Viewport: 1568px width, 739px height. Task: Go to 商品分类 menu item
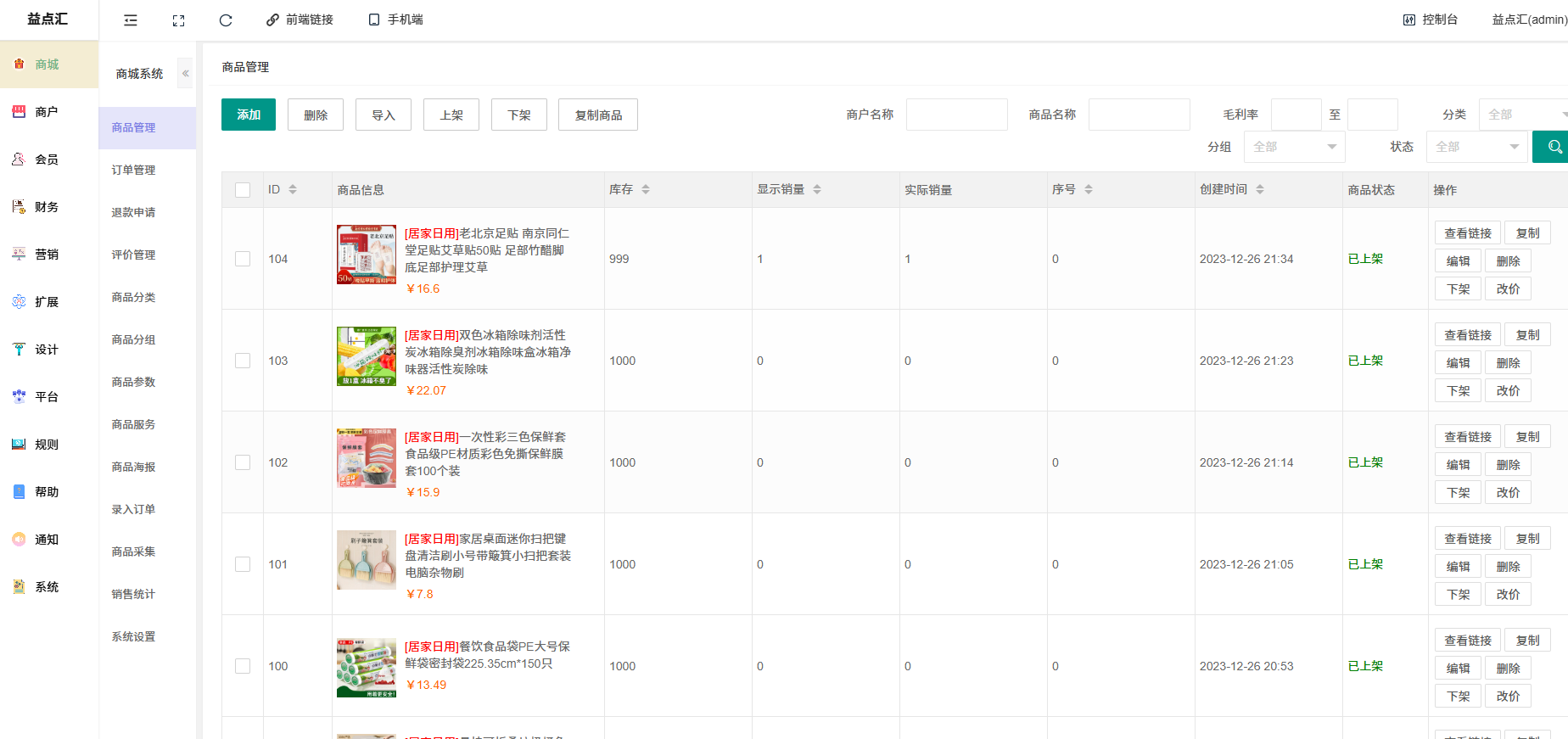click(133, 297)
